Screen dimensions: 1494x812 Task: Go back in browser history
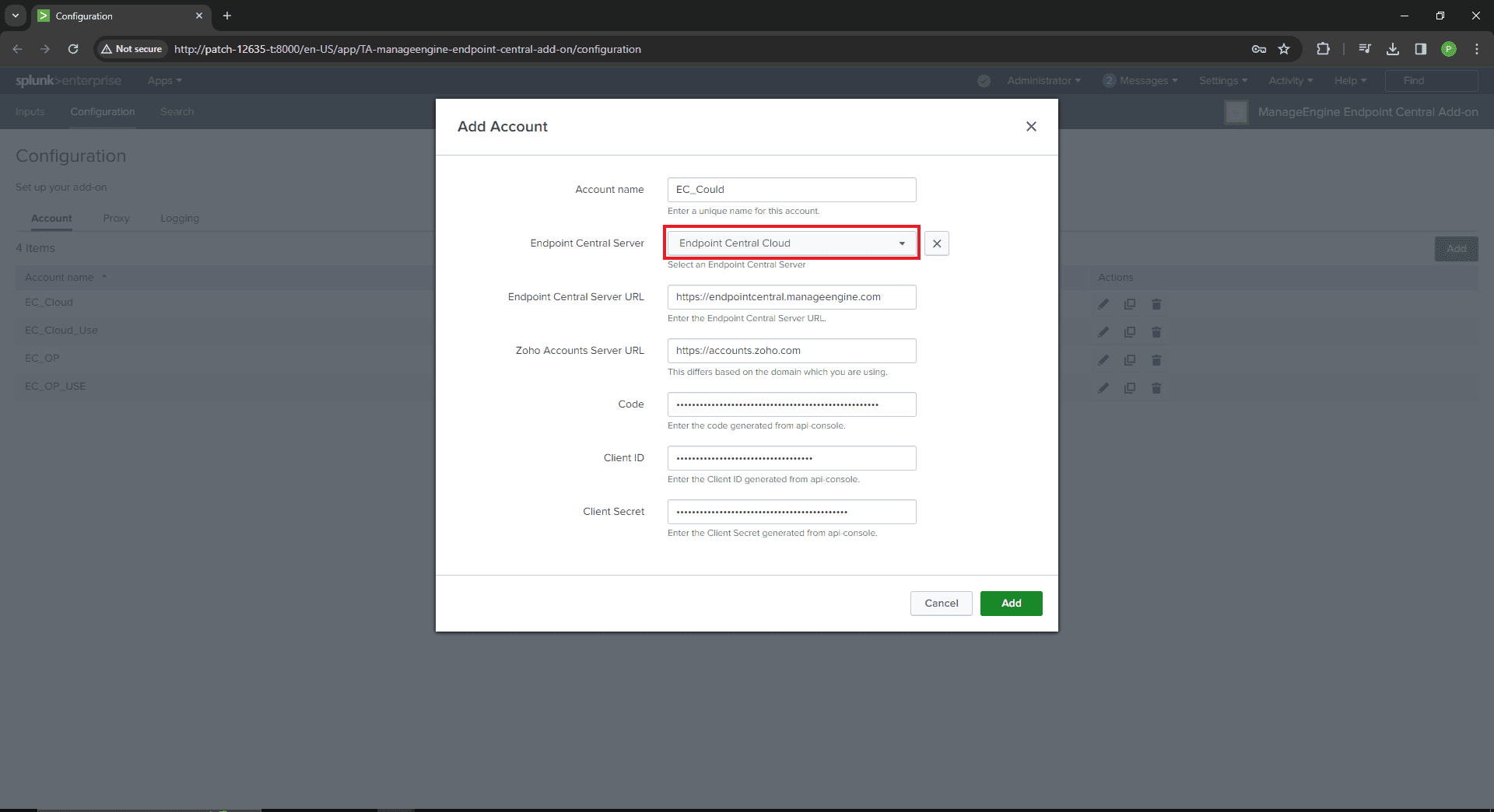[x=17, y=49]
